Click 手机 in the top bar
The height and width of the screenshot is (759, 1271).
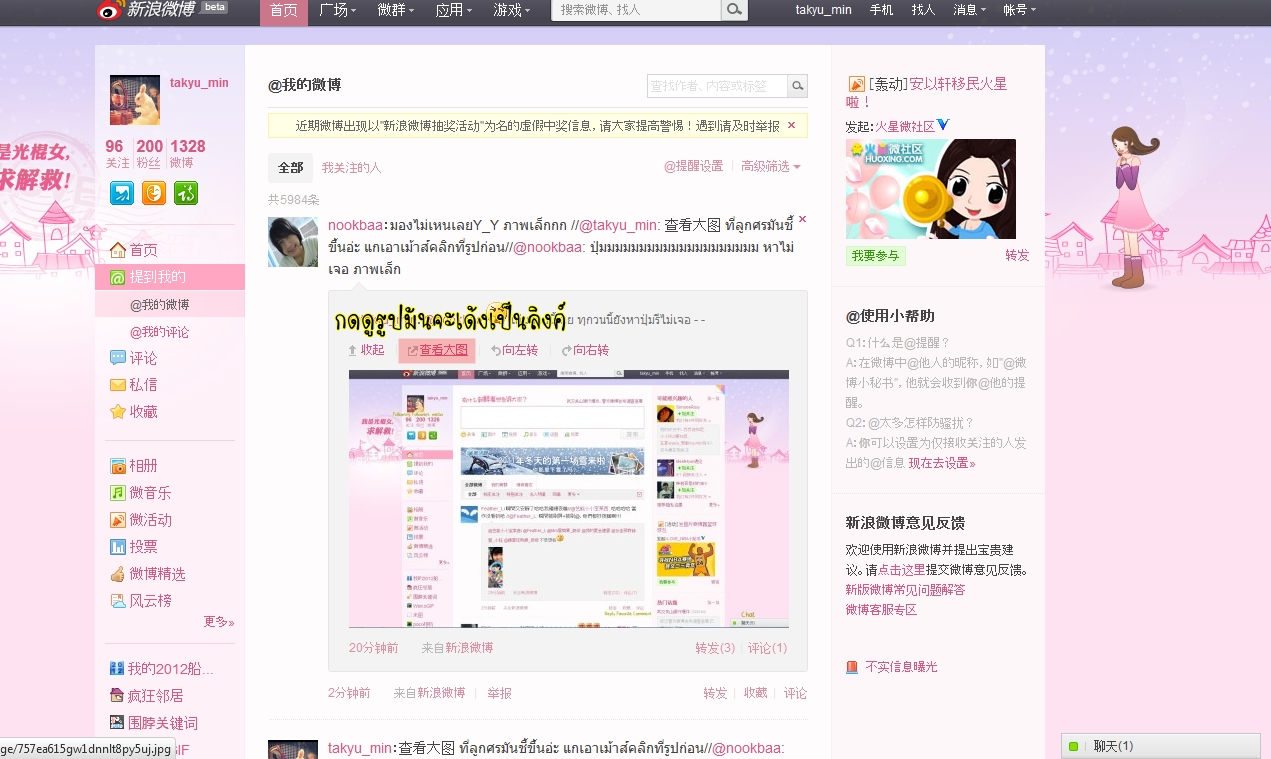click(881, 10)
